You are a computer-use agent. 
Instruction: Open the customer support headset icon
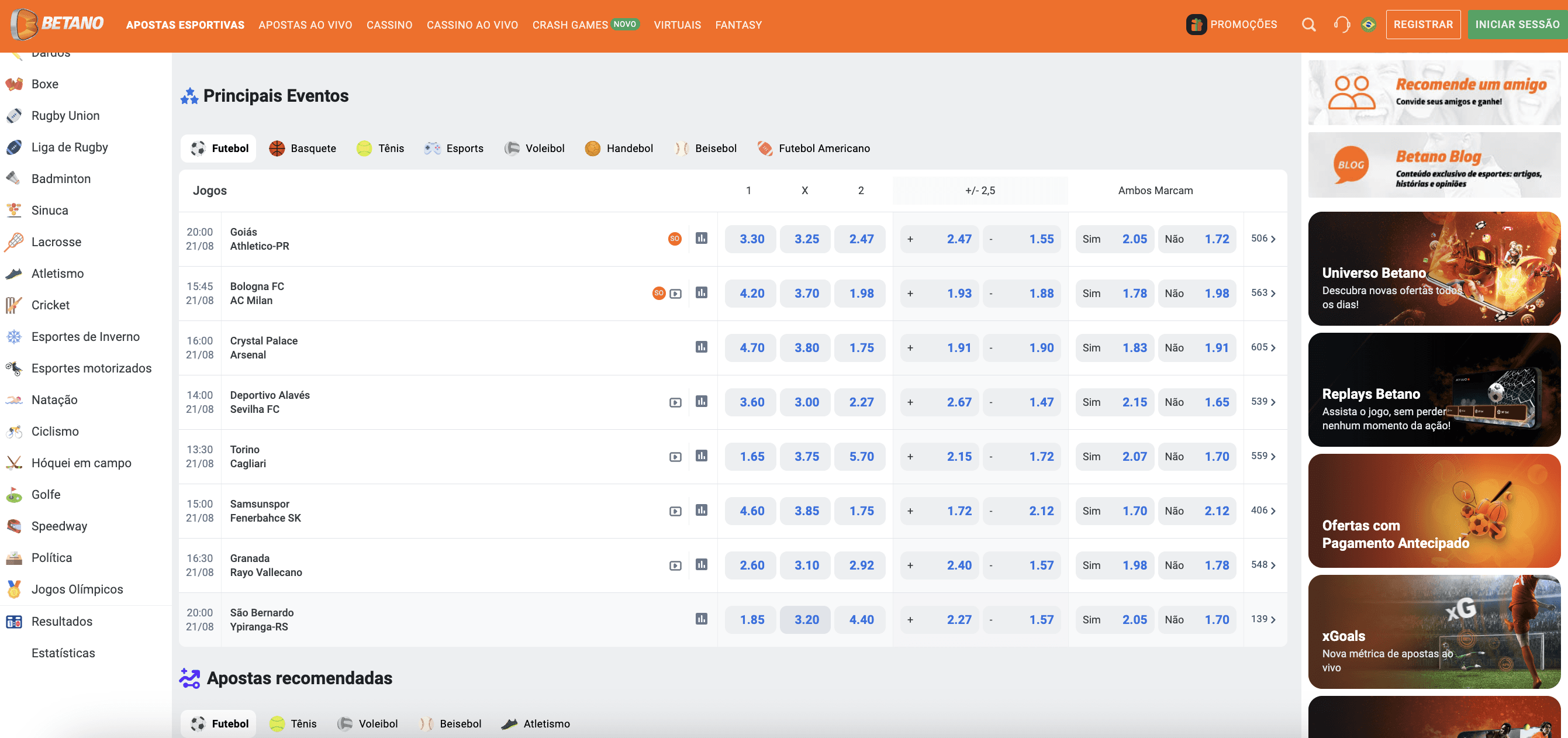tap(1342, 25)
